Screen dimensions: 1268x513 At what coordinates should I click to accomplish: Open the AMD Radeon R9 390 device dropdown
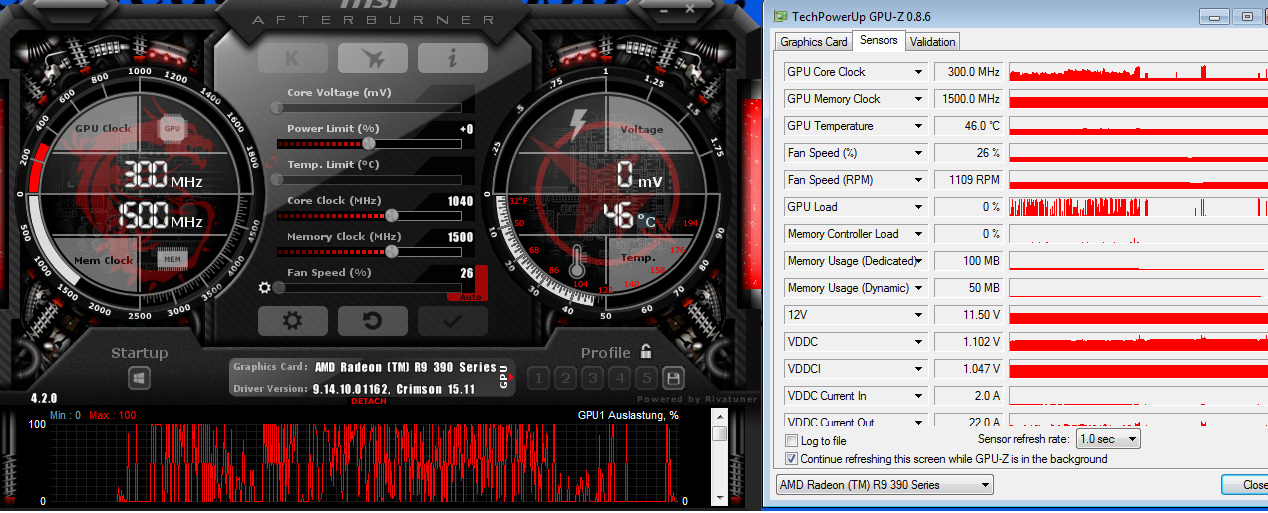pos(885,485)
